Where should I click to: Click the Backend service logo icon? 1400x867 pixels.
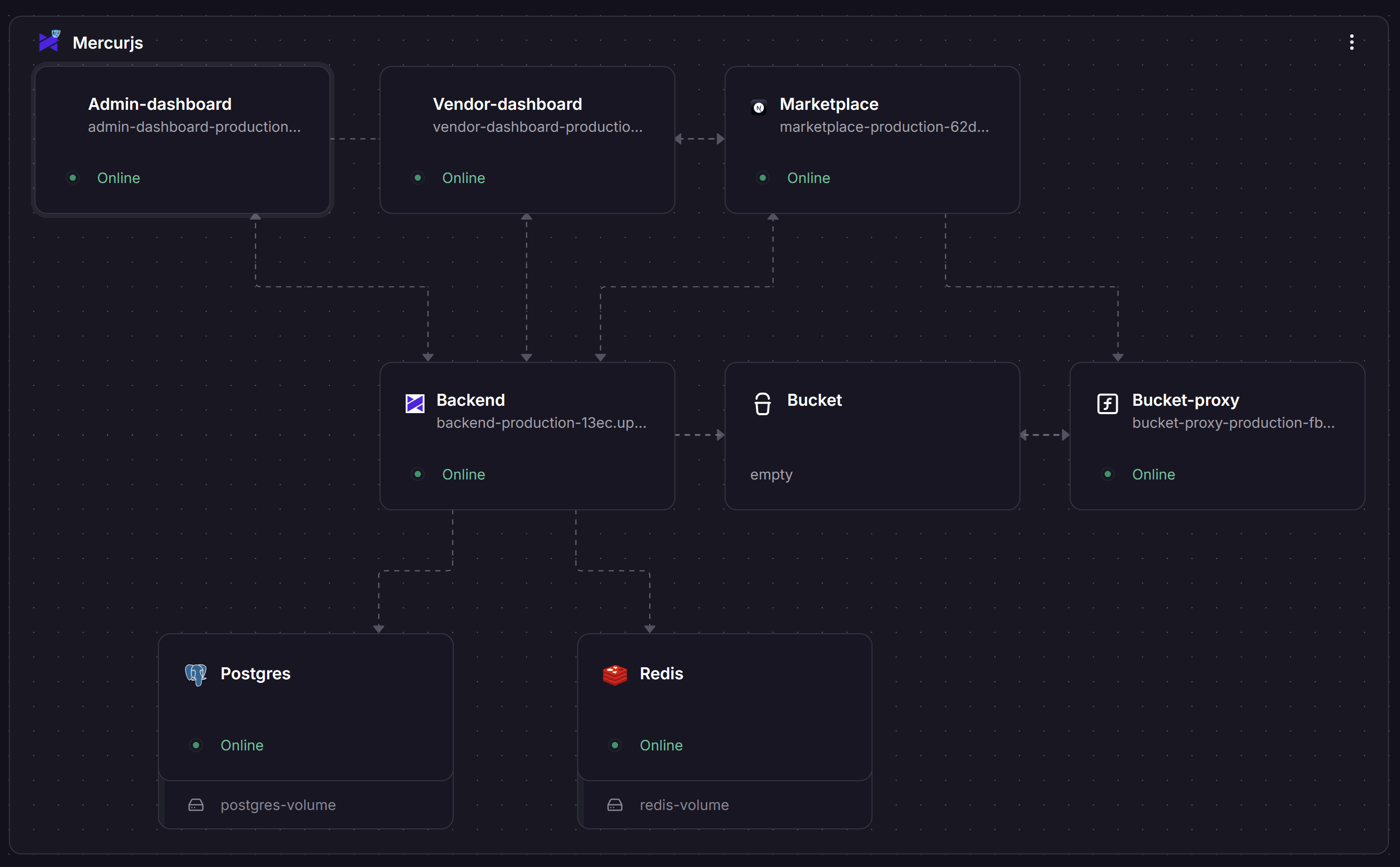point(415,403)
